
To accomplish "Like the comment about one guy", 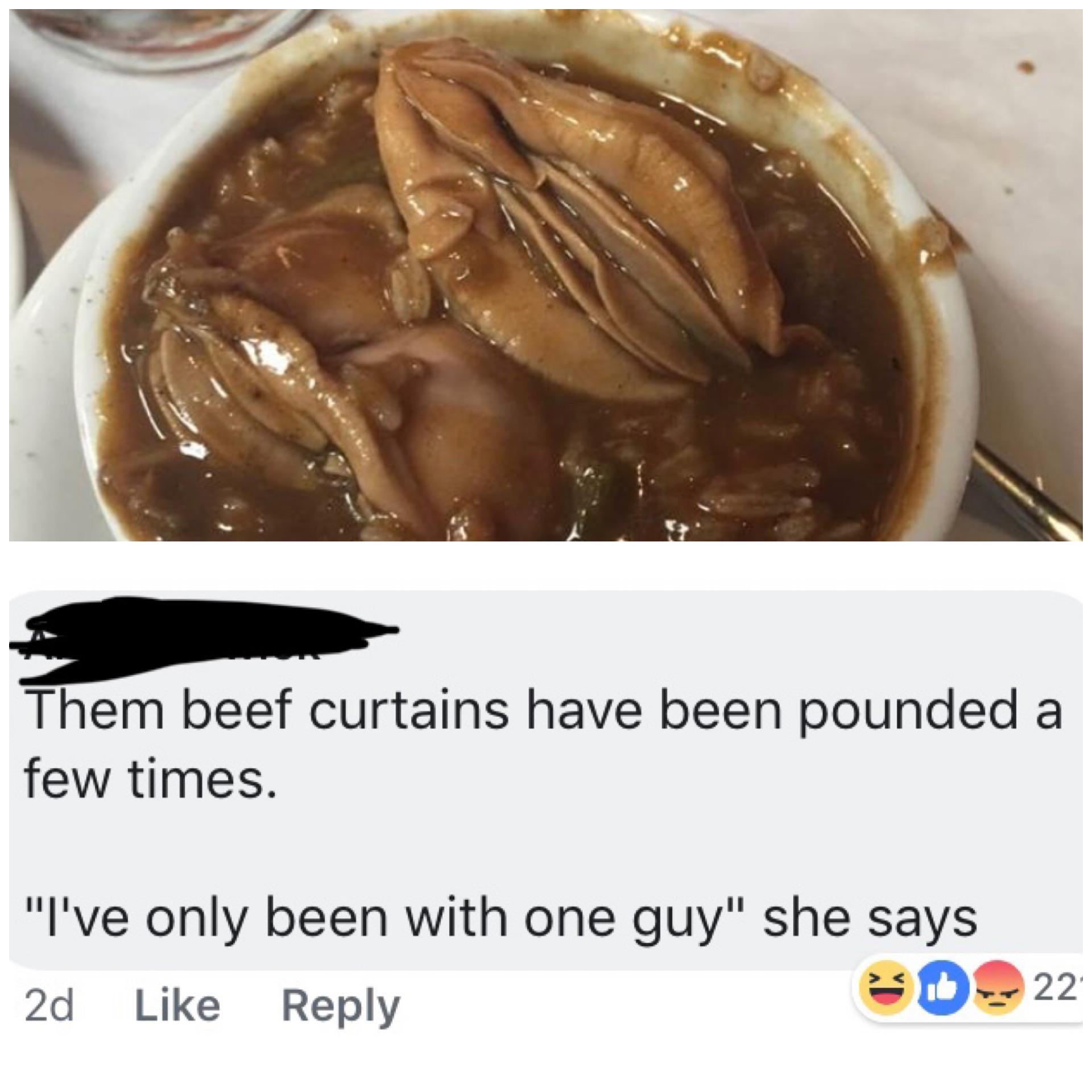I will 177,1005.
